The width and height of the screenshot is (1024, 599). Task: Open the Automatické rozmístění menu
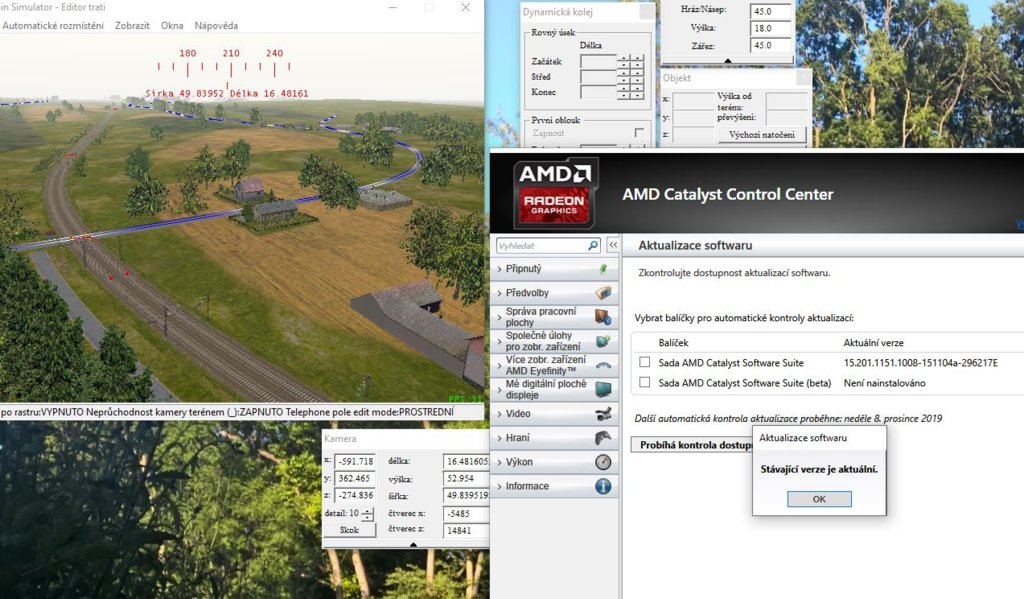(x=53, y=25)
